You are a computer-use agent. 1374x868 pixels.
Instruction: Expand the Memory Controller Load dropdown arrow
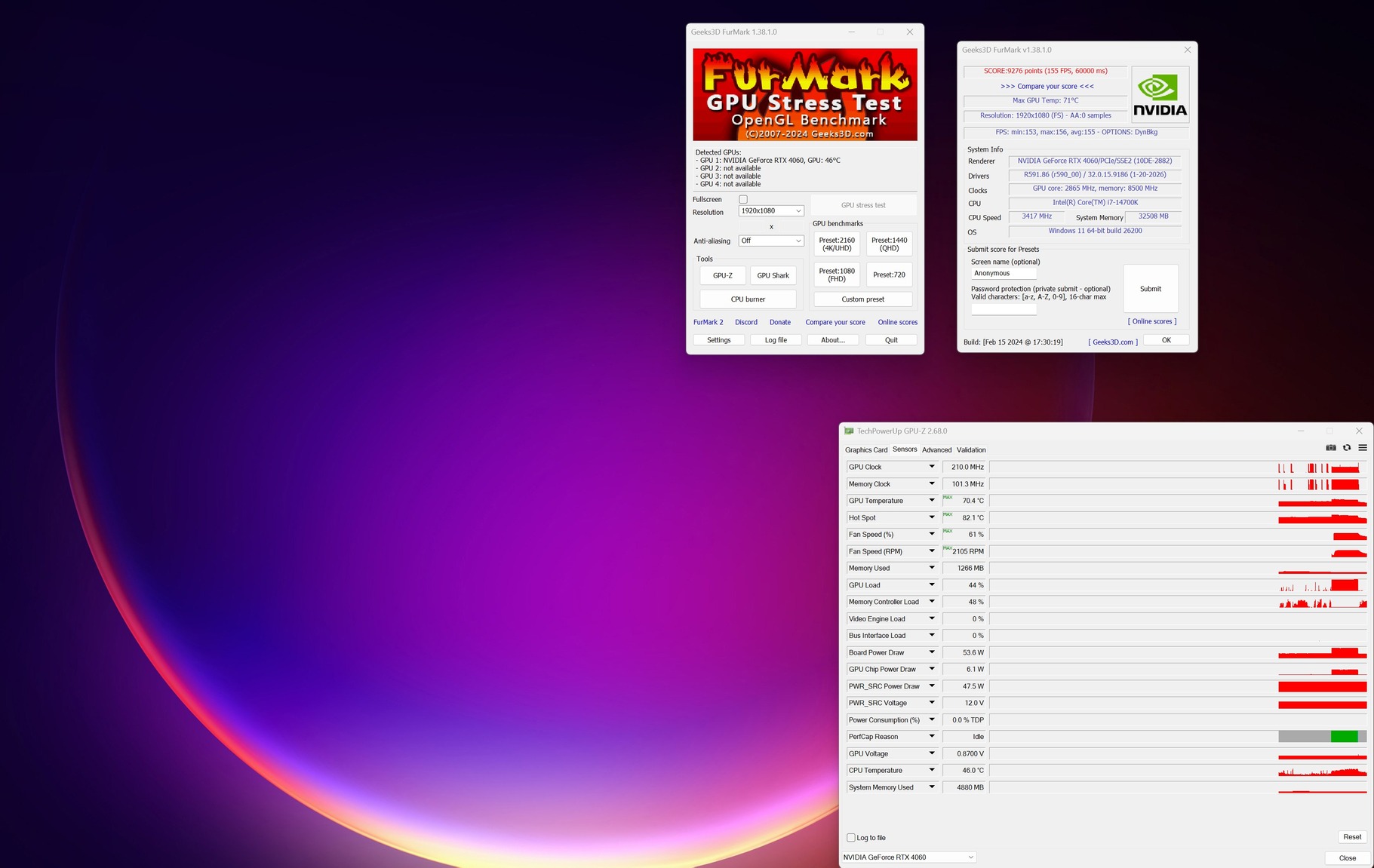click(x=932, y=602)
